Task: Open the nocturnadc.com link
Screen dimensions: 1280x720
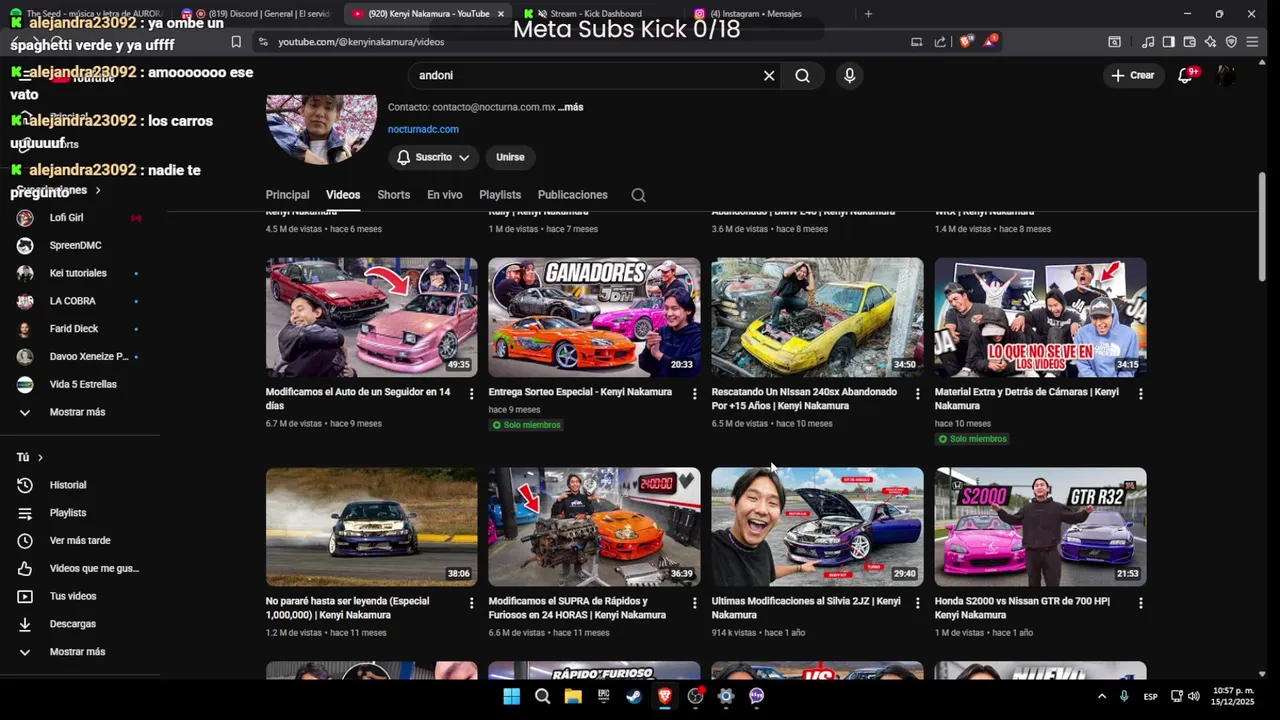Action: point(423,129)
